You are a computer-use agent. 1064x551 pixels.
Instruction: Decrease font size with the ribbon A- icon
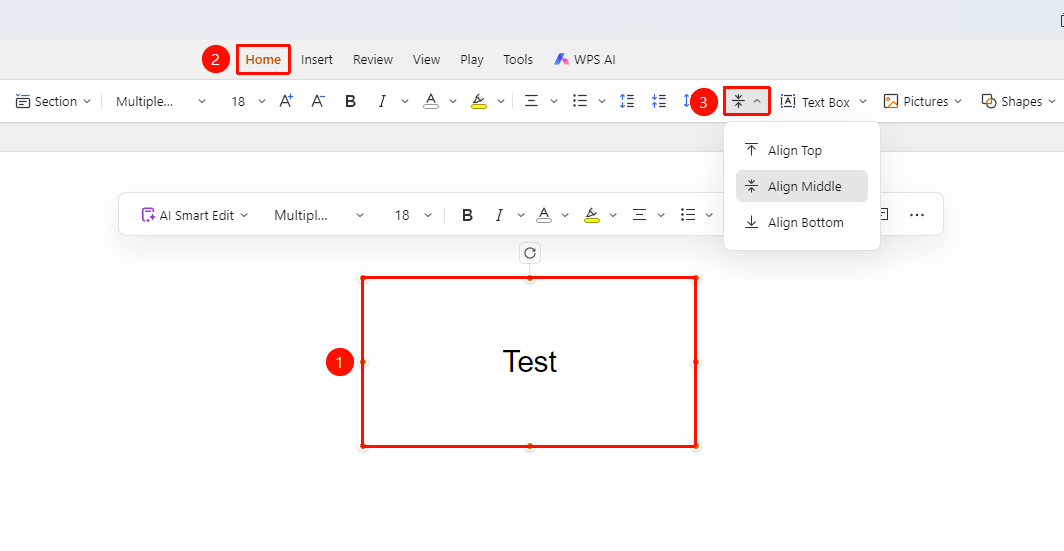point(318,101)
